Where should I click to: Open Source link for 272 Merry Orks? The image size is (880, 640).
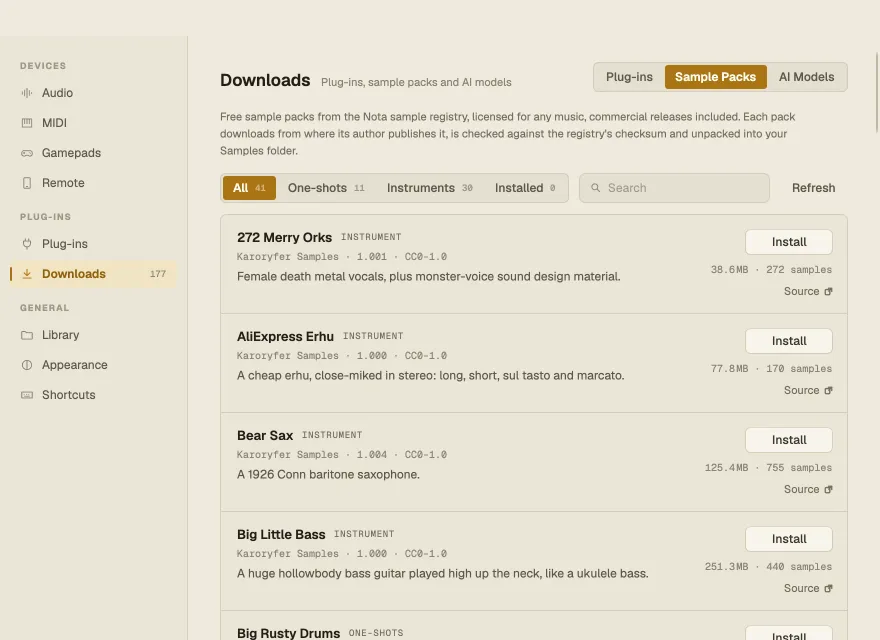click(x=808, y=291)
